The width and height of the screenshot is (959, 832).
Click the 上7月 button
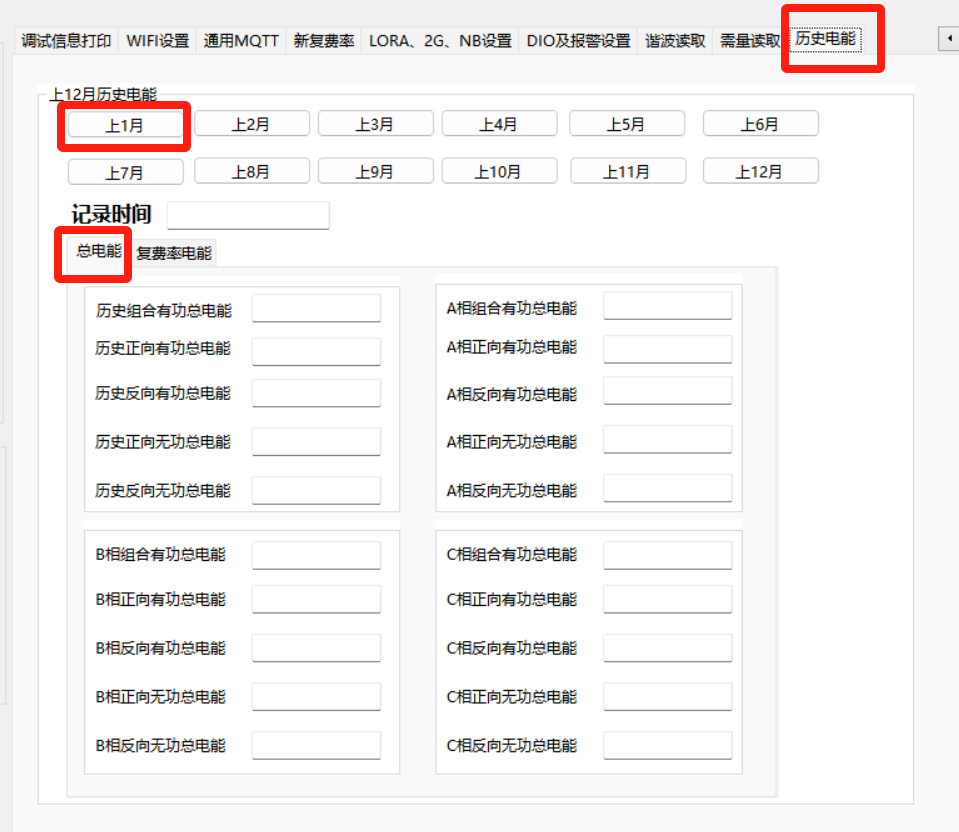pos(125,172)
